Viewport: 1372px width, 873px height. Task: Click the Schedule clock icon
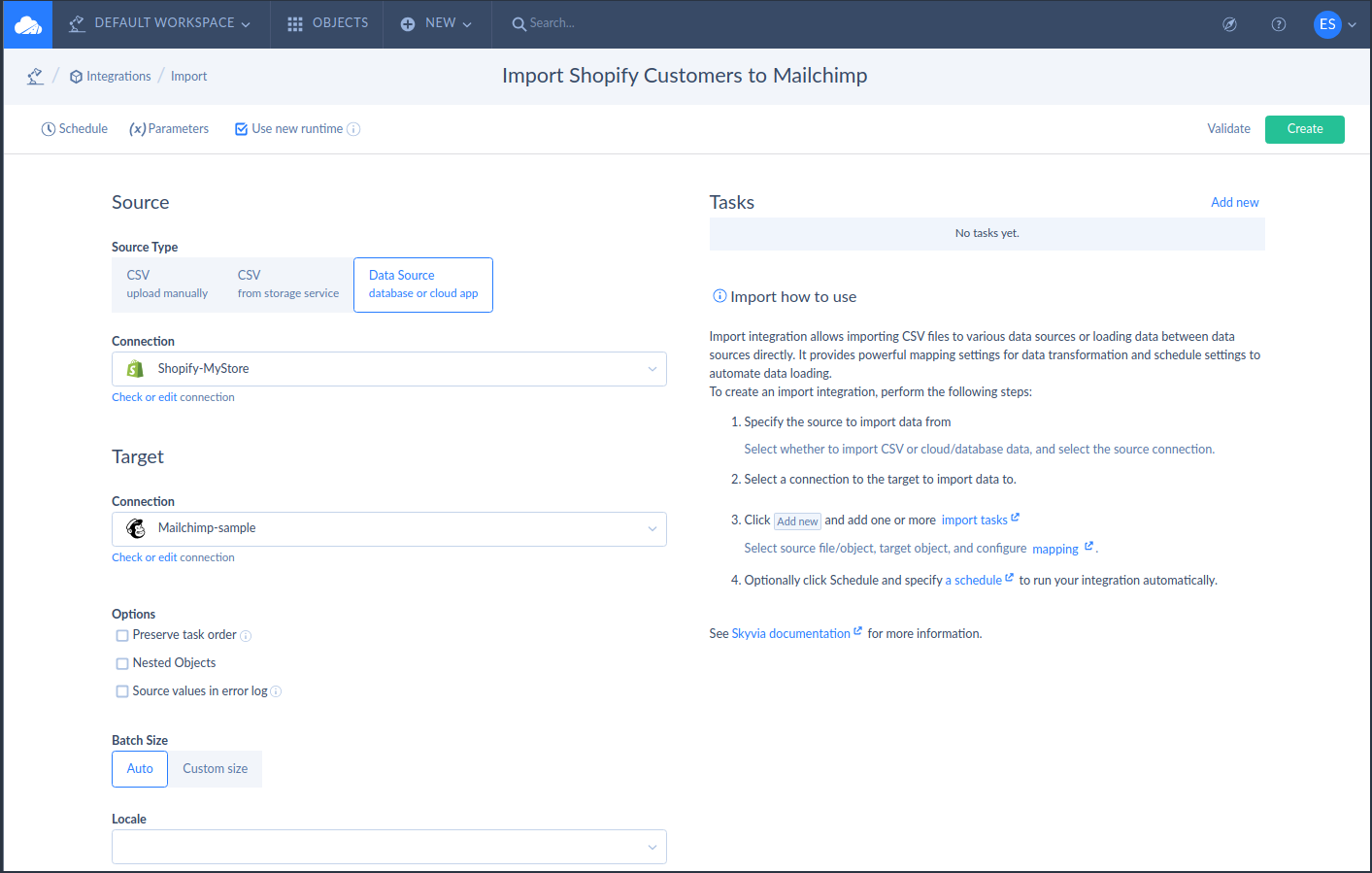click(49, 129)
